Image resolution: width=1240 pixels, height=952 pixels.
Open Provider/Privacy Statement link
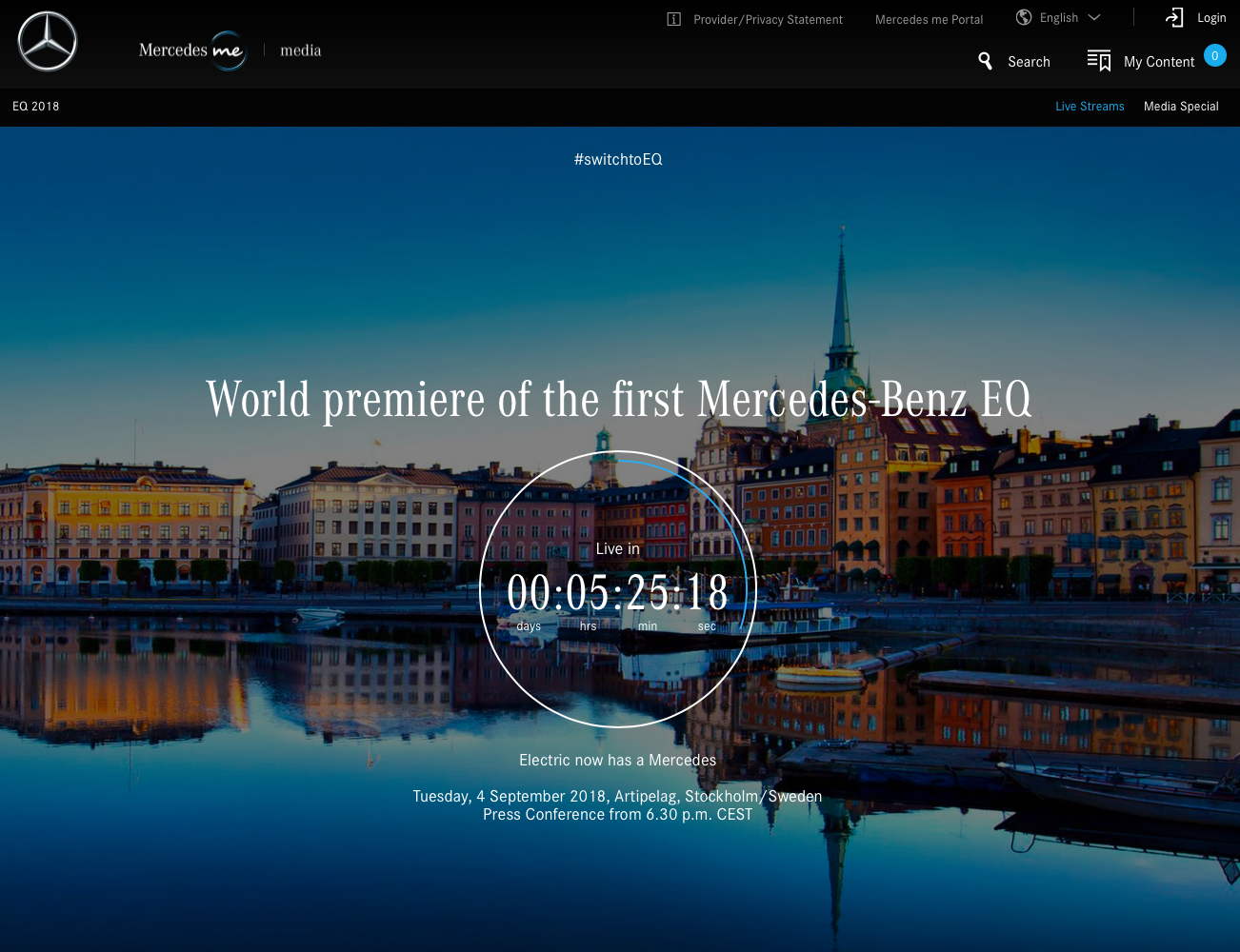(x=768, y=19)
